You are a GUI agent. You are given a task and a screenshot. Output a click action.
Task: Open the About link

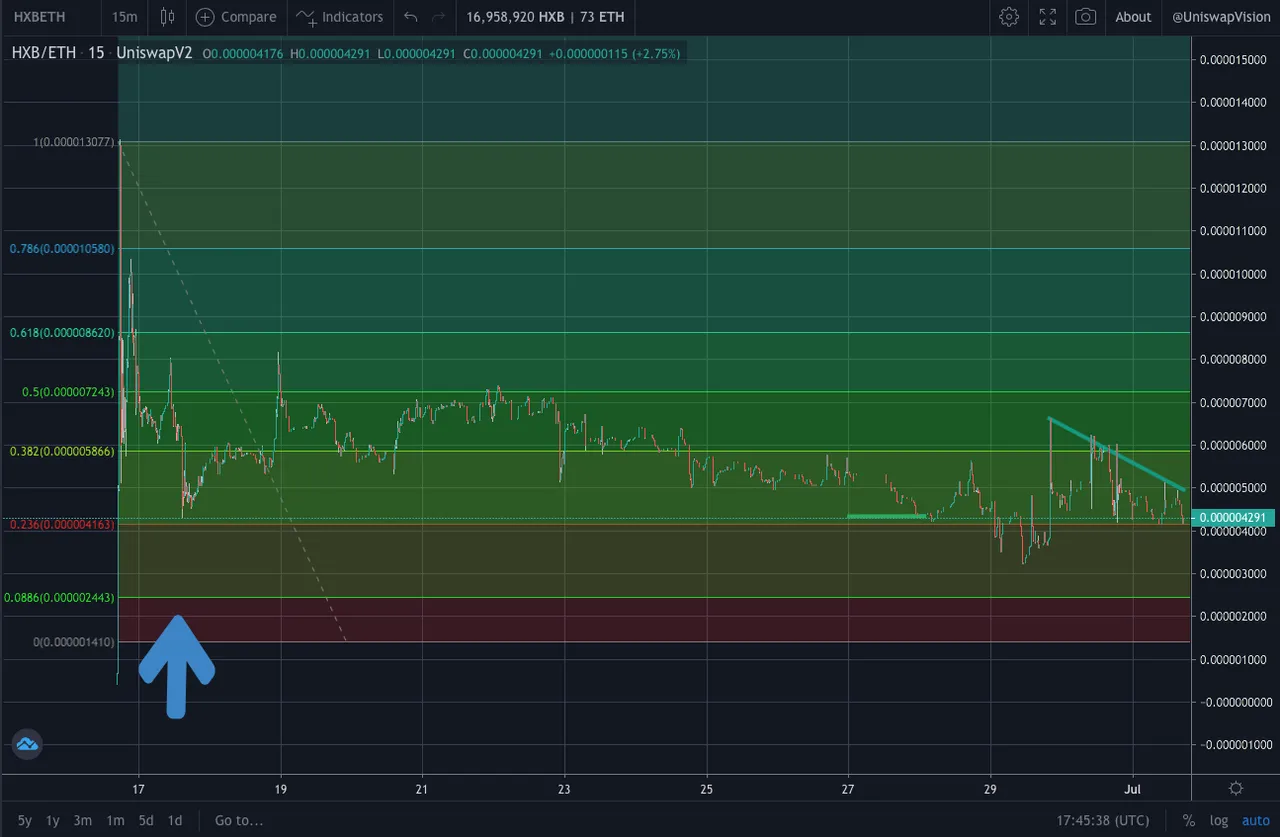(x=1133, y=17)
